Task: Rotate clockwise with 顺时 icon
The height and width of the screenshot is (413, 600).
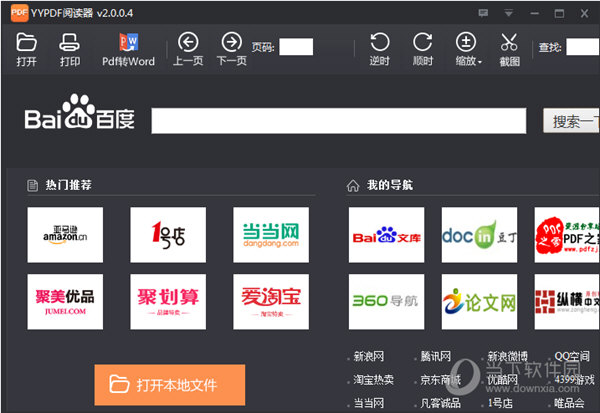Action: 423,50
